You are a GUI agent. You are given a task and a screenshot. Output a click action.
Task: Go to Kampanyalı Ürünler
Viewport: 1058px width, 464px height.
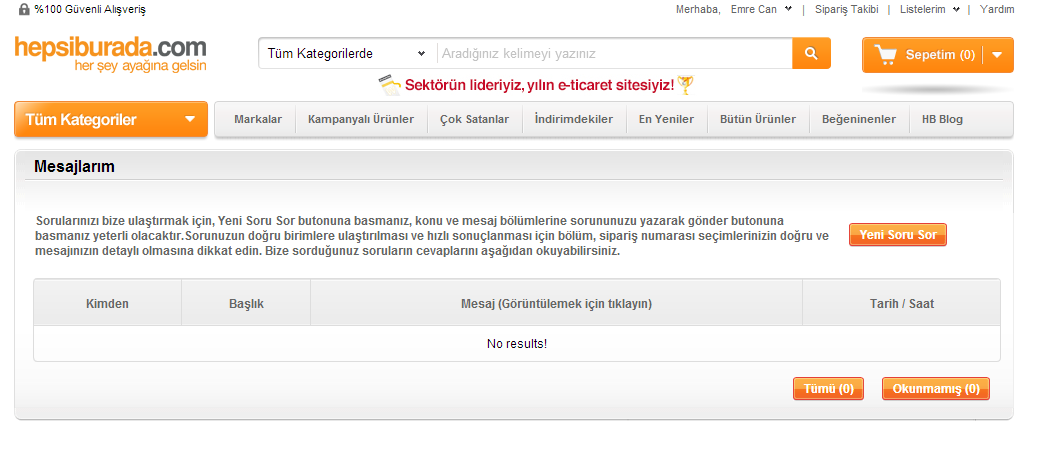[x=360, y=120]
